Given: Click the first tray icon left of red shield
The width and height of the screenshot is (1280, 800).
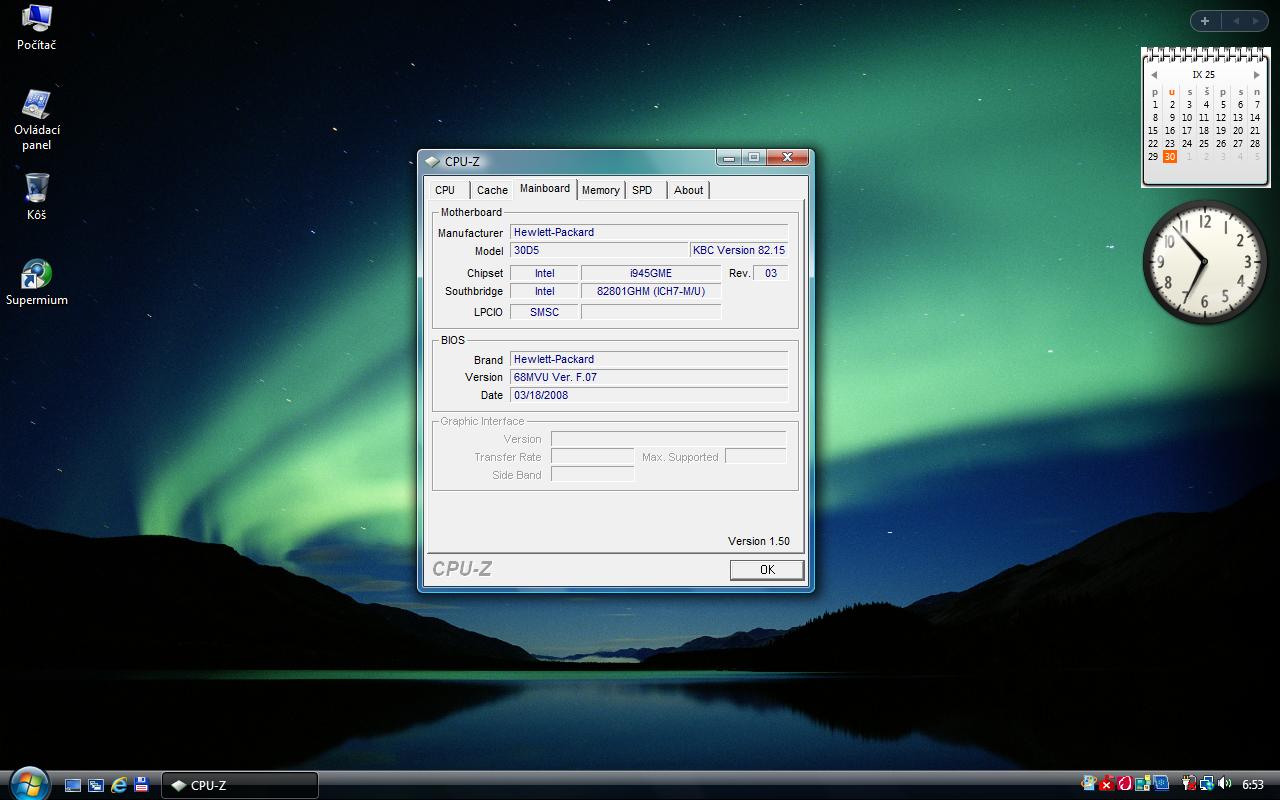Looking at the screenshot, I should (x=1089, y=784).
